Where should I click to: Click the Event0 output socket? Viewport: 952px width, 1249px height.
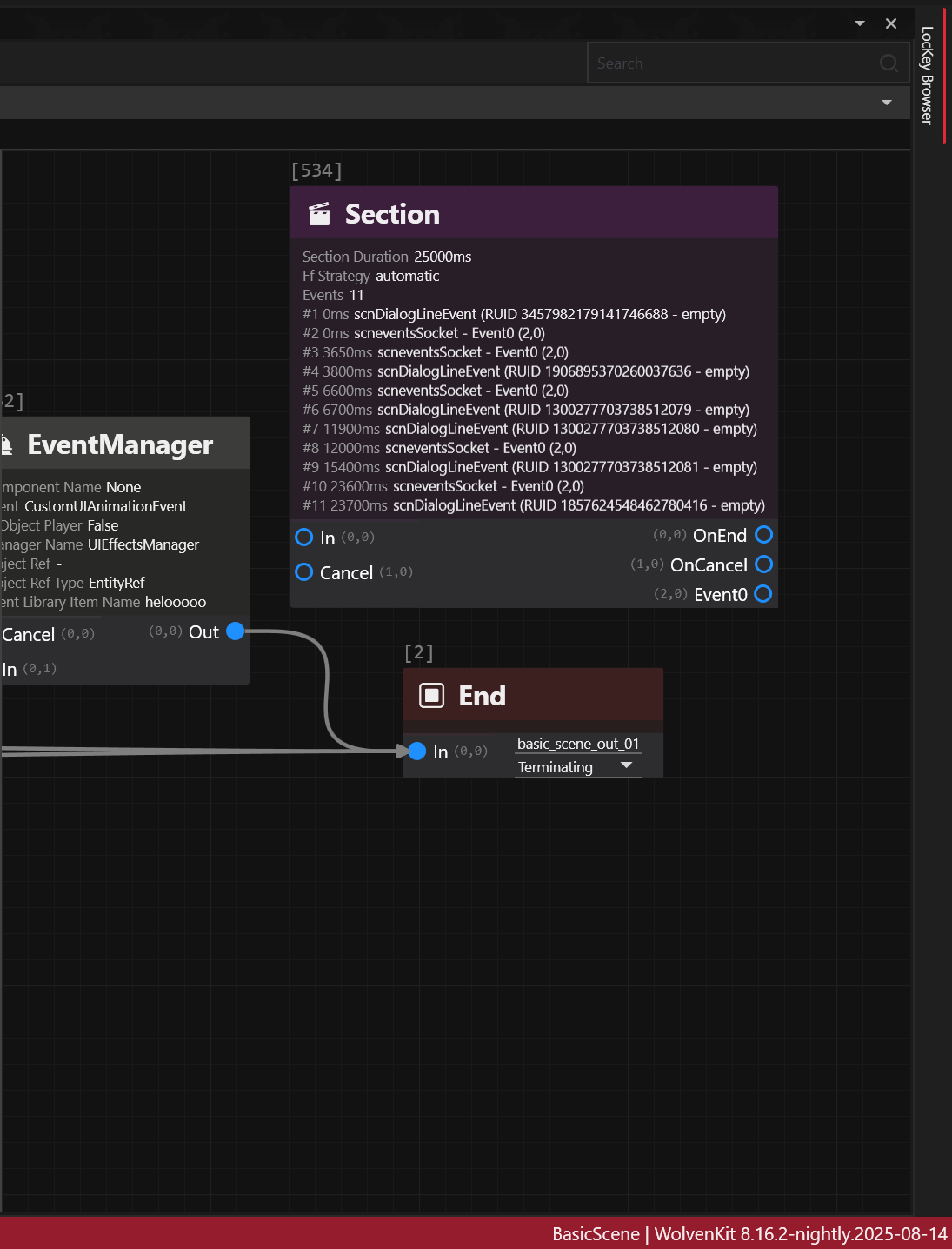point(763,594)
